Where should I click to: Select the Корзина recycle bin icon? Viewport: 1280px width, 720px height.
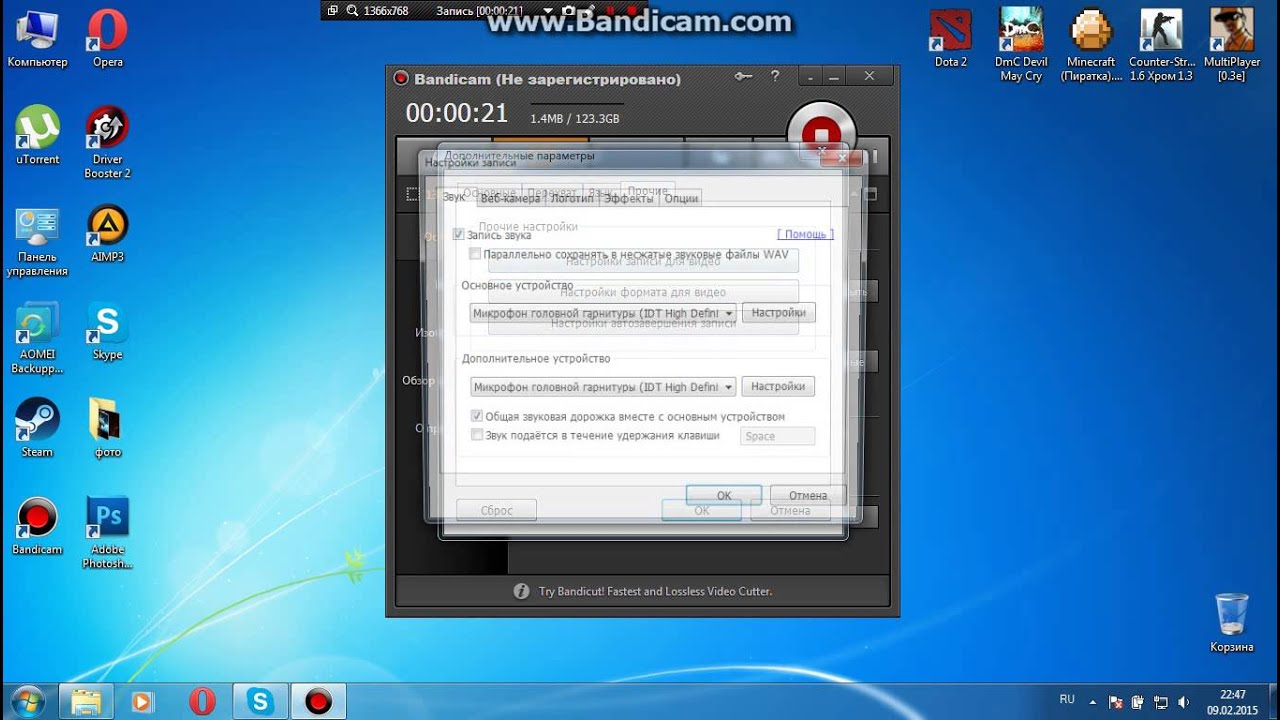point(1232,622)
